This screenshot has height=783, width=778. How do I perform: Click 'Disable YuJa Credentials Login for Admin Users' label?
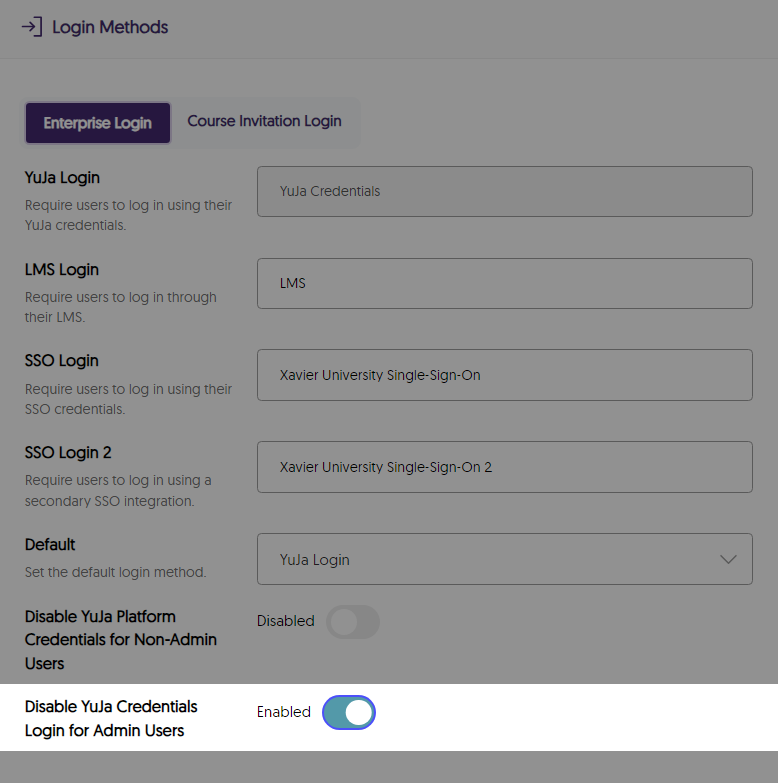coord(111,719)
